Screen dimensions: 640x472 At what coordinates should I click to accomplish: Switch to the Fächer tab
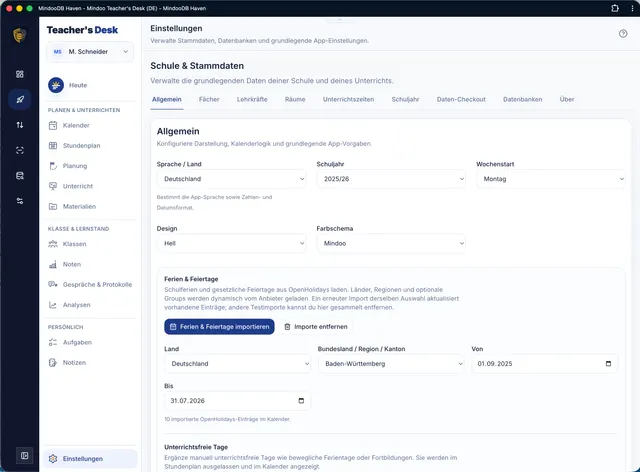pyautogui.click(x=209, y=99)
